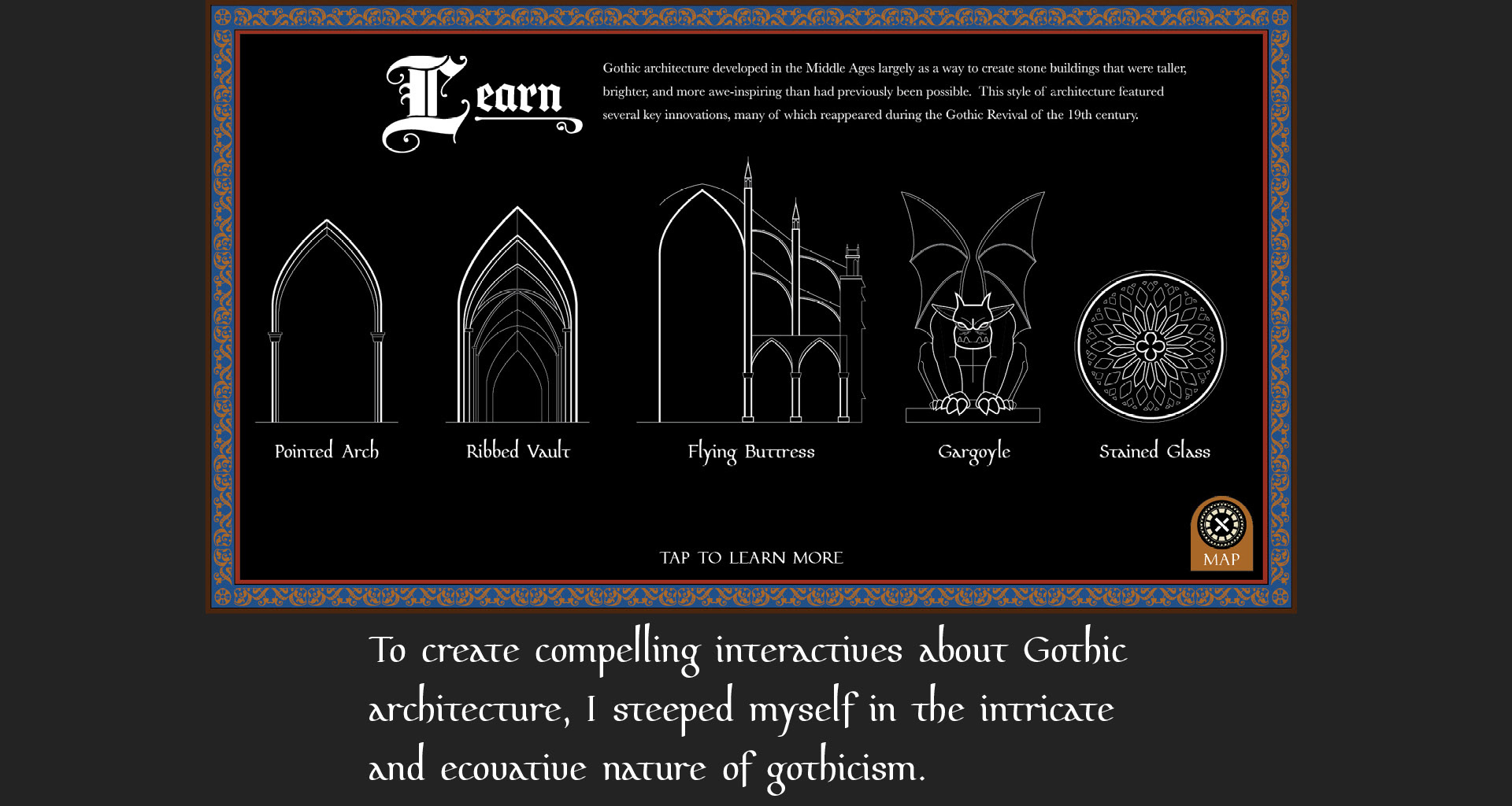Select the 'Flying Buttress' label
The width and height of the screenshot is (1512, 806).
point(751,453)
